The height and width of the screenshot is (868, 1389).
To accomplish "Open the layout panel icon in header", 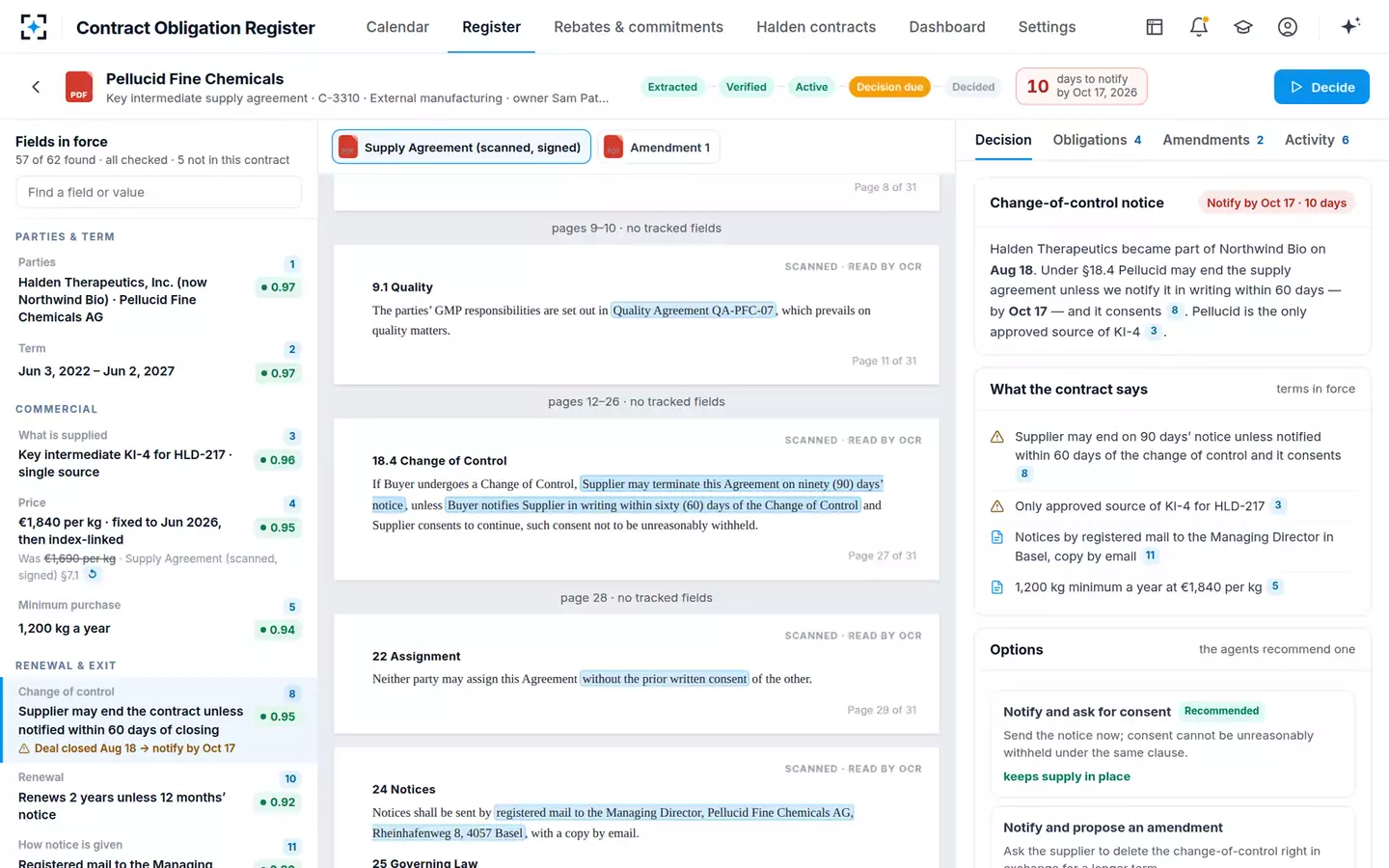I will 1155,27.
